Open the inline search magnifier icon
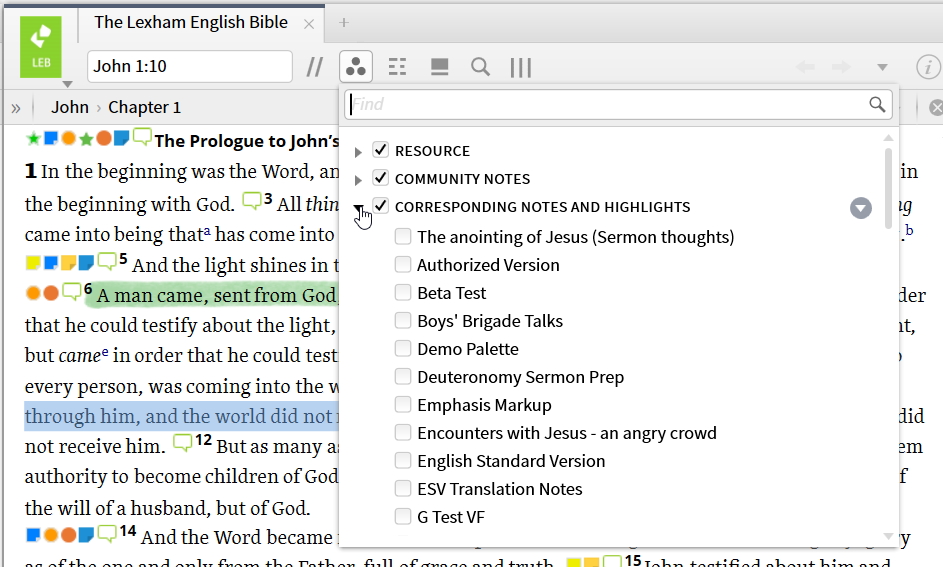Image resolution: width=943 pixels, height=567 pixels. click(x=480, y=67)
